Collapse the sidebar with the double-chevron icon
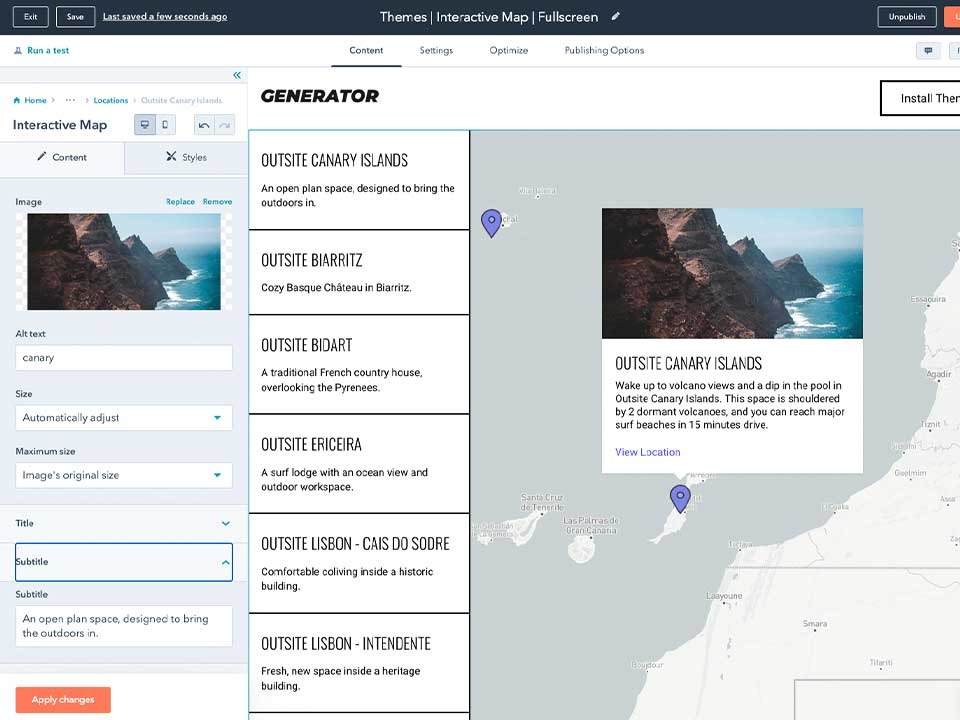The width and height of the screenshot is (960, 720). point(237,76)
